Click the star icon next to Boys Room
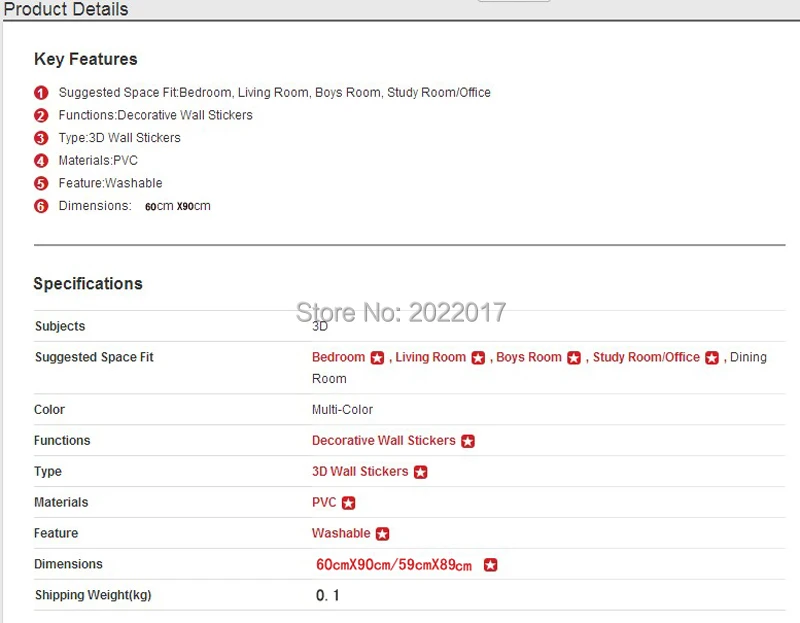The height and width of the screenshot is (623, 800). pyautogui.click(x=574, y=358)
